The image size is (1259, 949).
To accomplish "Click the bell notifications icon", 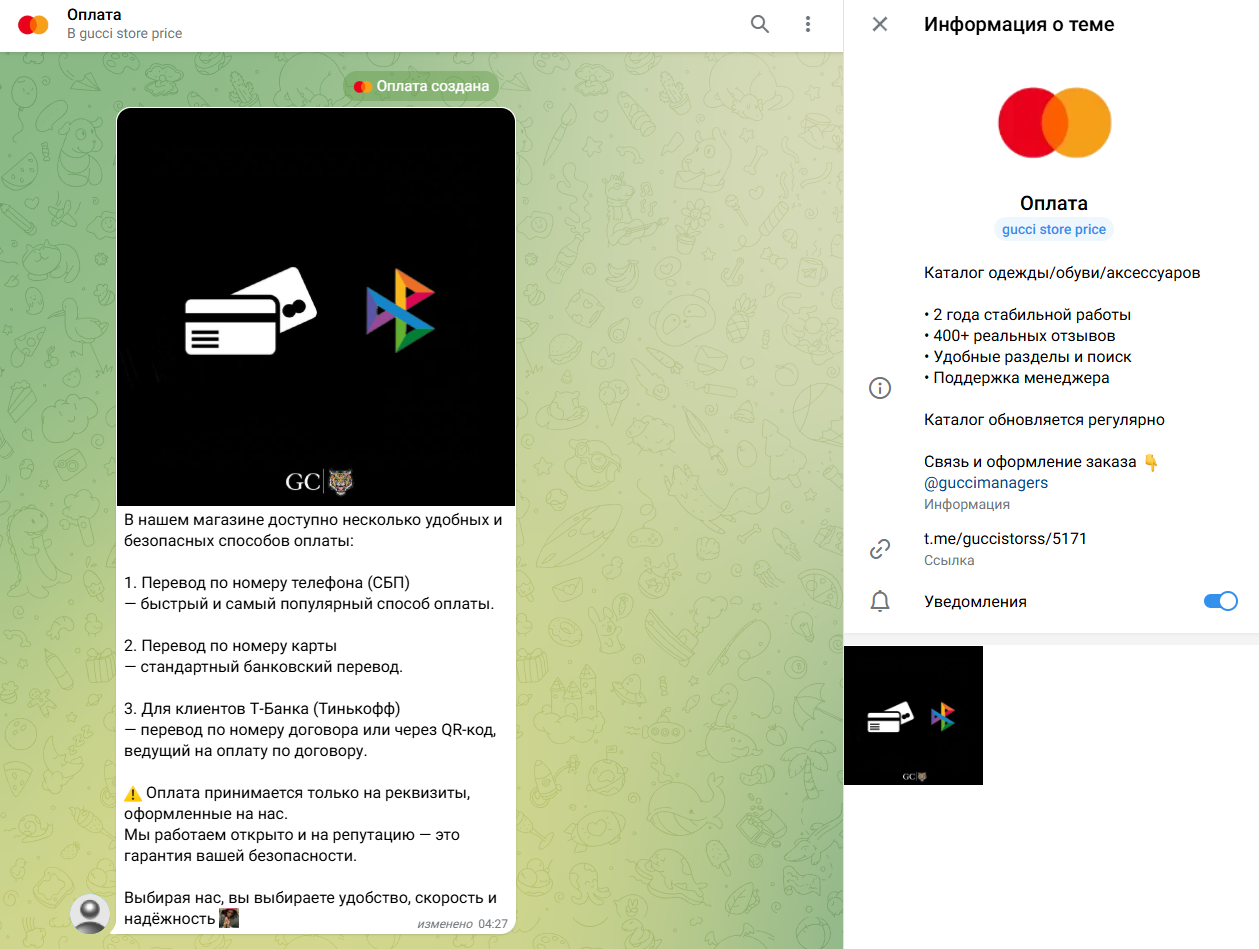I will [880, 601].
